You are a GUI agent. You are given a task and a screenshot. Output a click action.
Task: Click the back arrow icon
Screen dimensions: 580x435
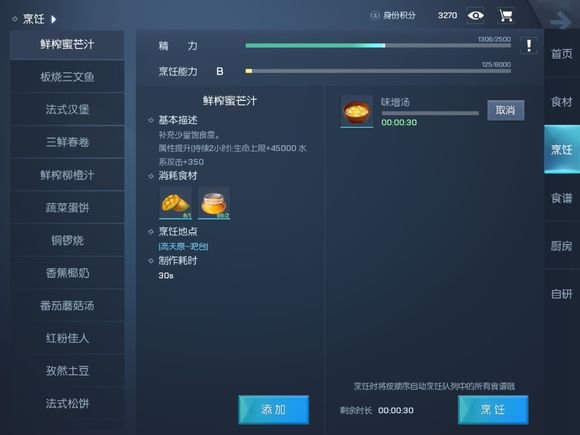(x=561, y=20)
